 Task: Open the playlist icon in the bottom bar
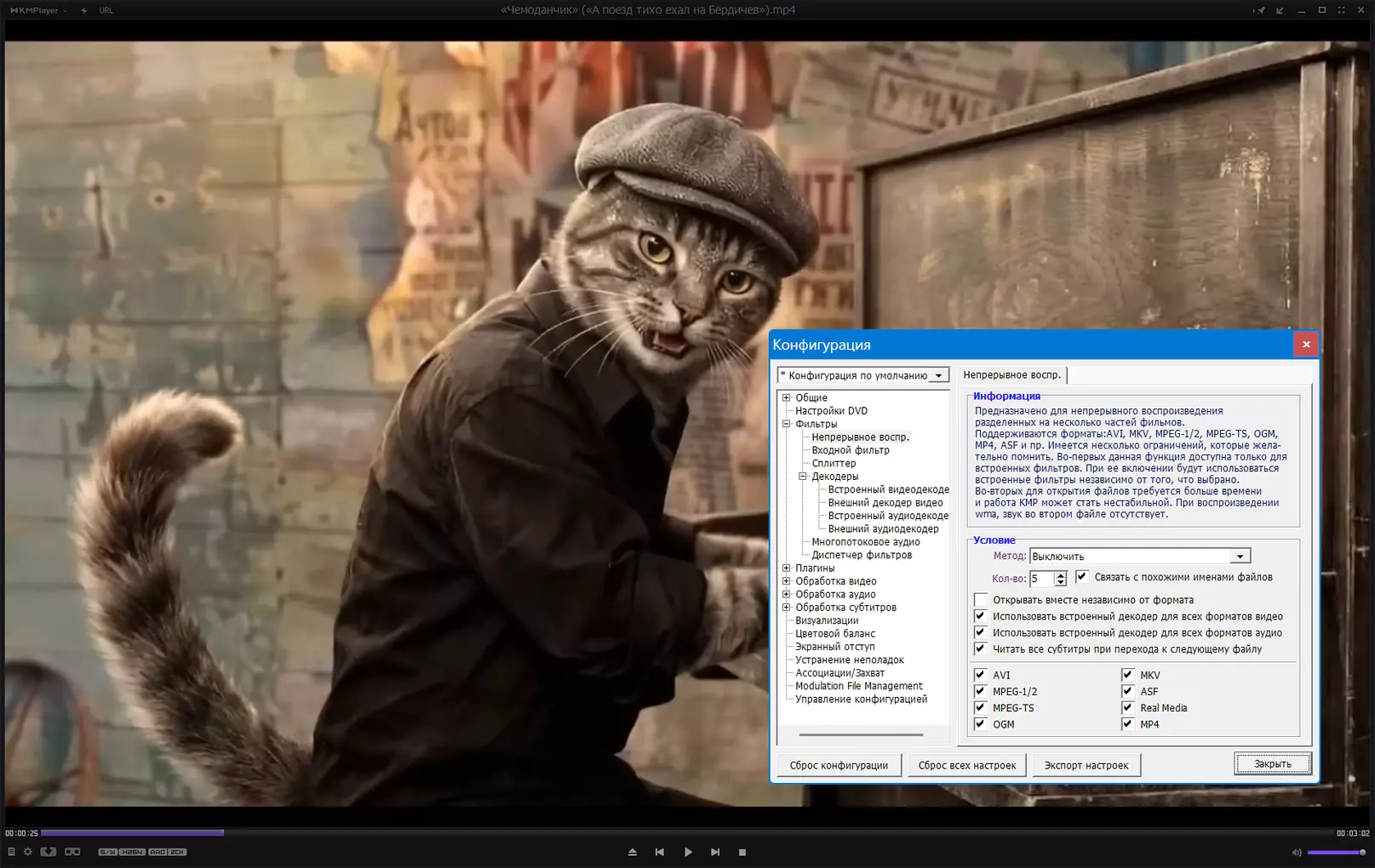click(x=11, y=852)
